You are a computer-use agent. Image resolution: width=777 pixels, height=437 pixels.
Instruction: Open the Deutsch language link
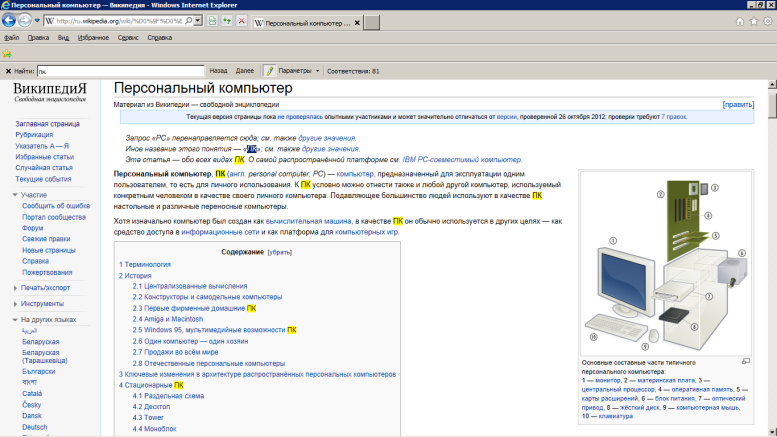coord(35,427)
